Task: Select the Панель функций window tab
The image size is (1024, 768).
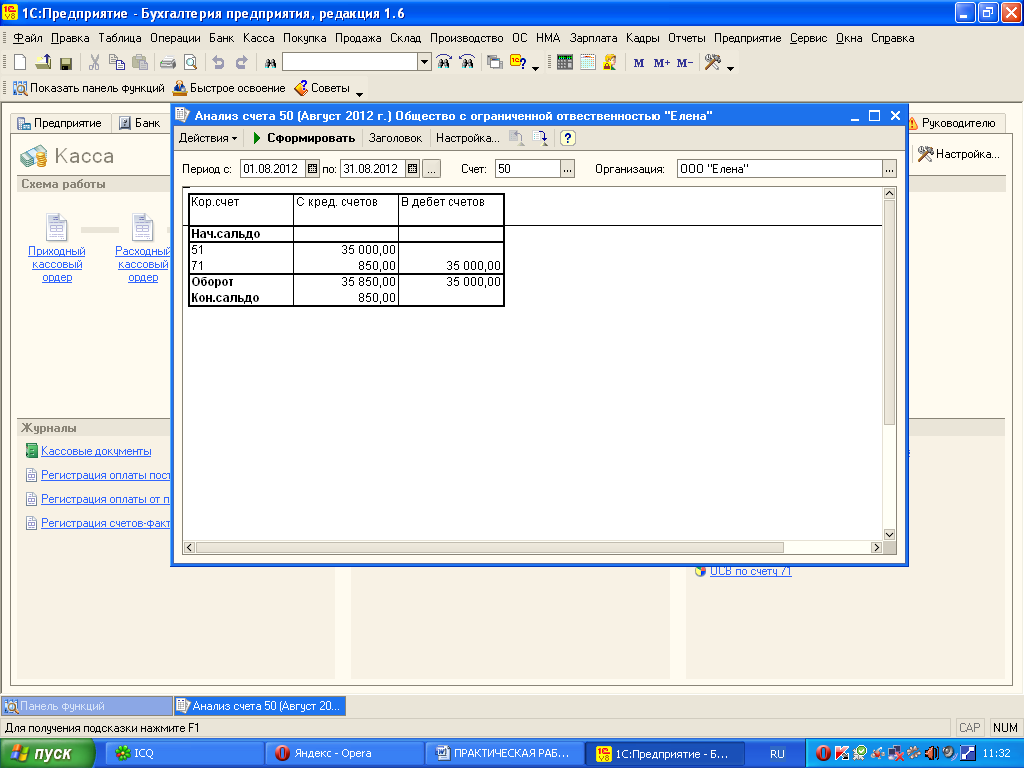Action: click(87, 706)
